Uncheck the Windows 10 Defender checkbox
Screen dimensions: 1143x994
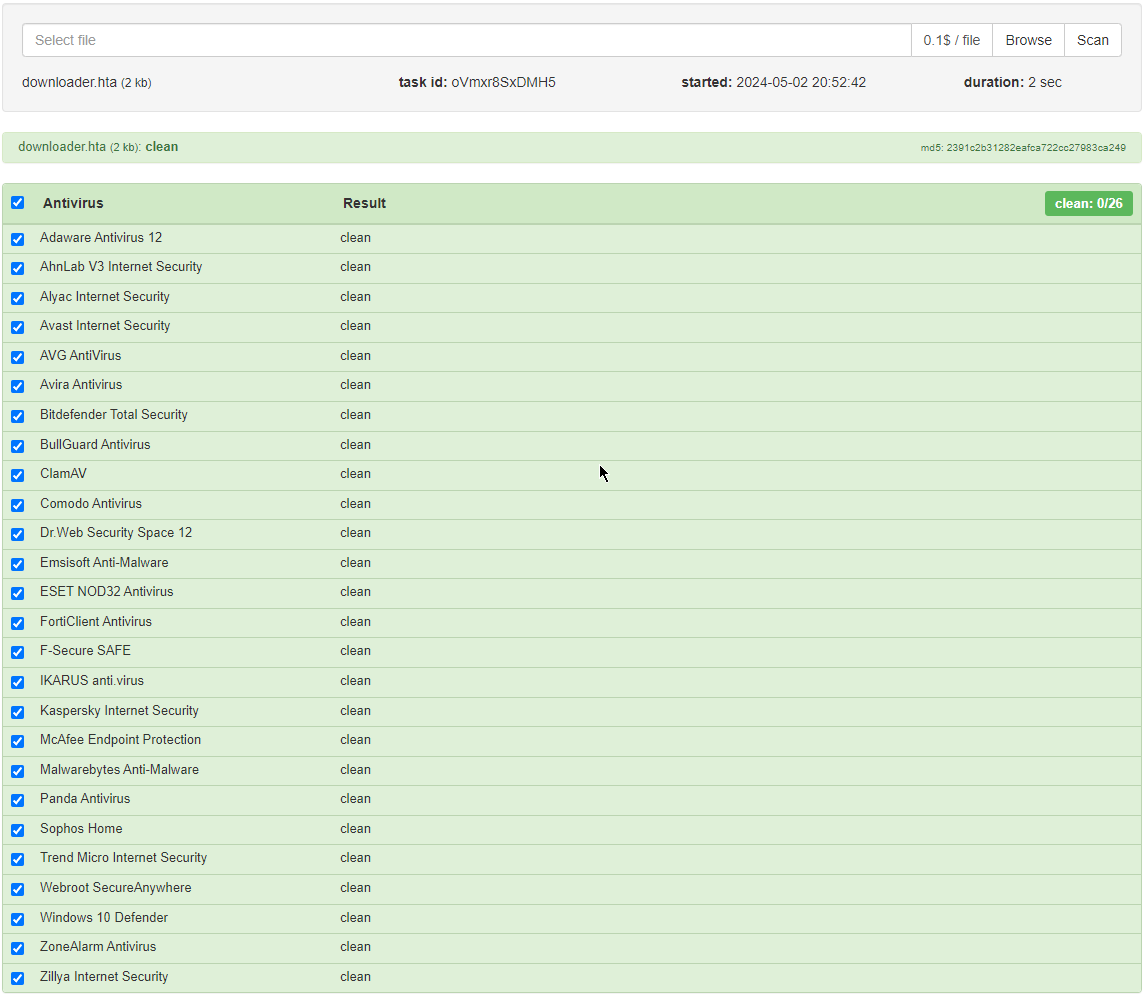17,919
